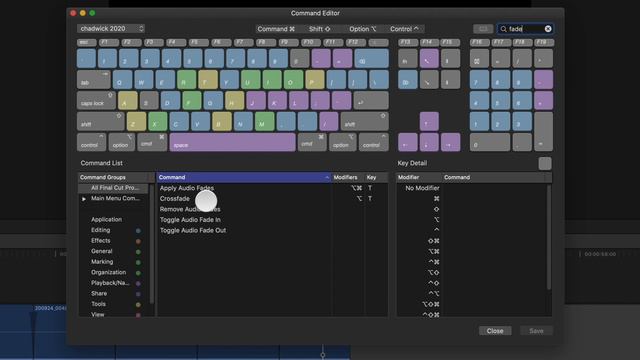Toggle the shift key beside the slash key
This screenshot has height=360, width=640.
point(364,122)
